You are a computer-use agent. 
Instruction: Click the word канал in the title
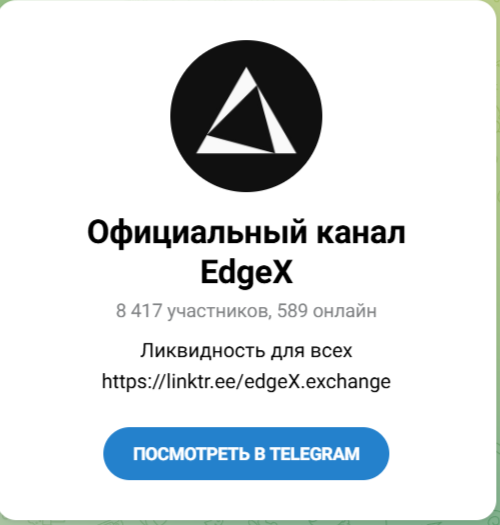coord(361,233)
